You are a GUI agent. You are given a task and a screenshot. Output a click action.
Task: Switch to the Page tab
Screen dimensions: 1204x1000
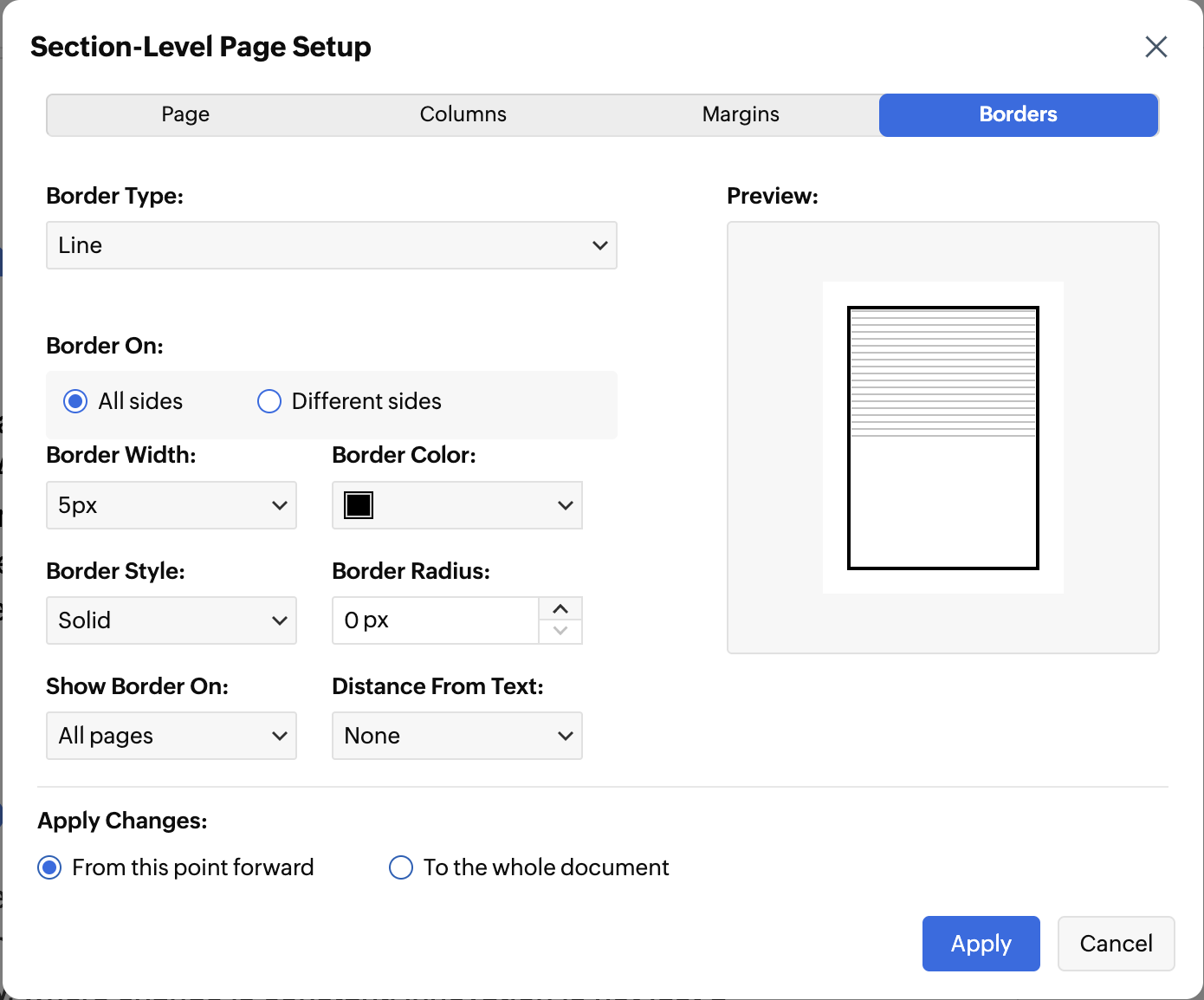(x=185, y=114)
